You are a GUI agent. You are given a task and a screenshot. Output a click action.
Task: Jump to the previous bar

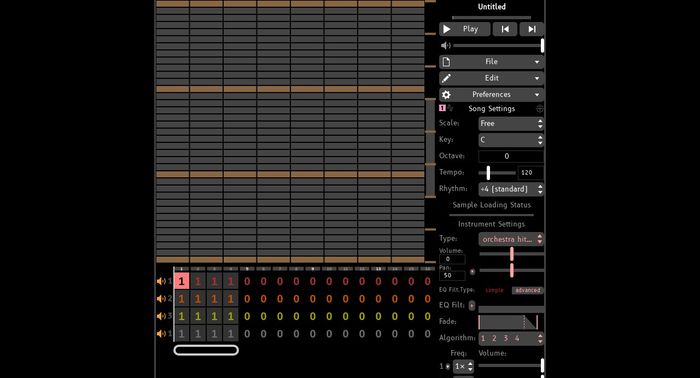505,29
